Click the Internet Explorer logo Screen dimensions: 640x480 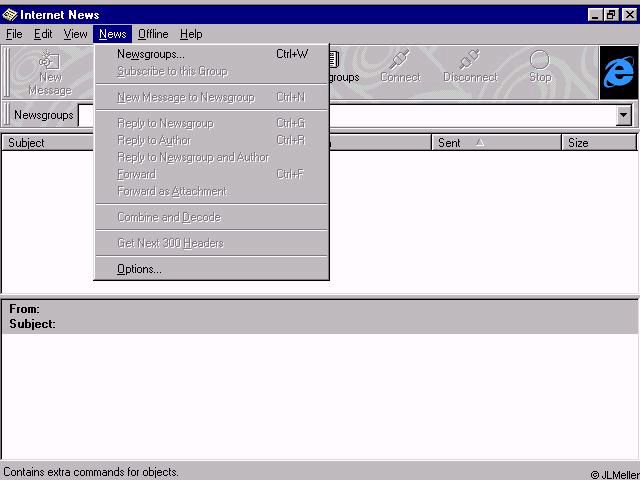(x=619, y=73)
